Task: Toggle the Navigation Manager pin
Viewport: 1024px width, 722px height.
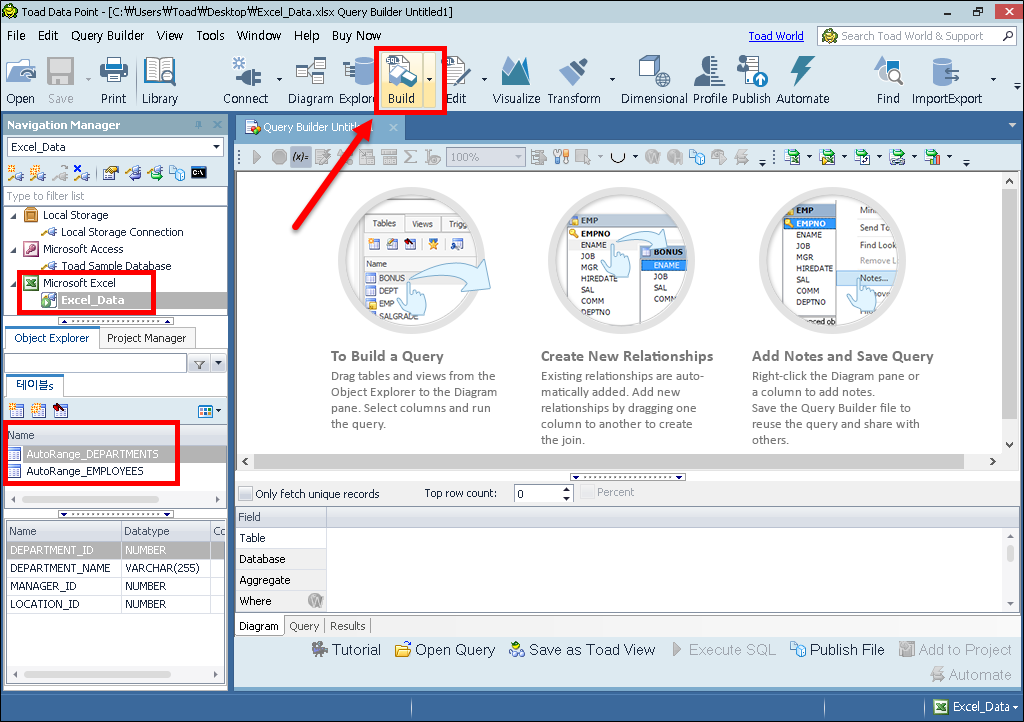Action: coord(199,125)
